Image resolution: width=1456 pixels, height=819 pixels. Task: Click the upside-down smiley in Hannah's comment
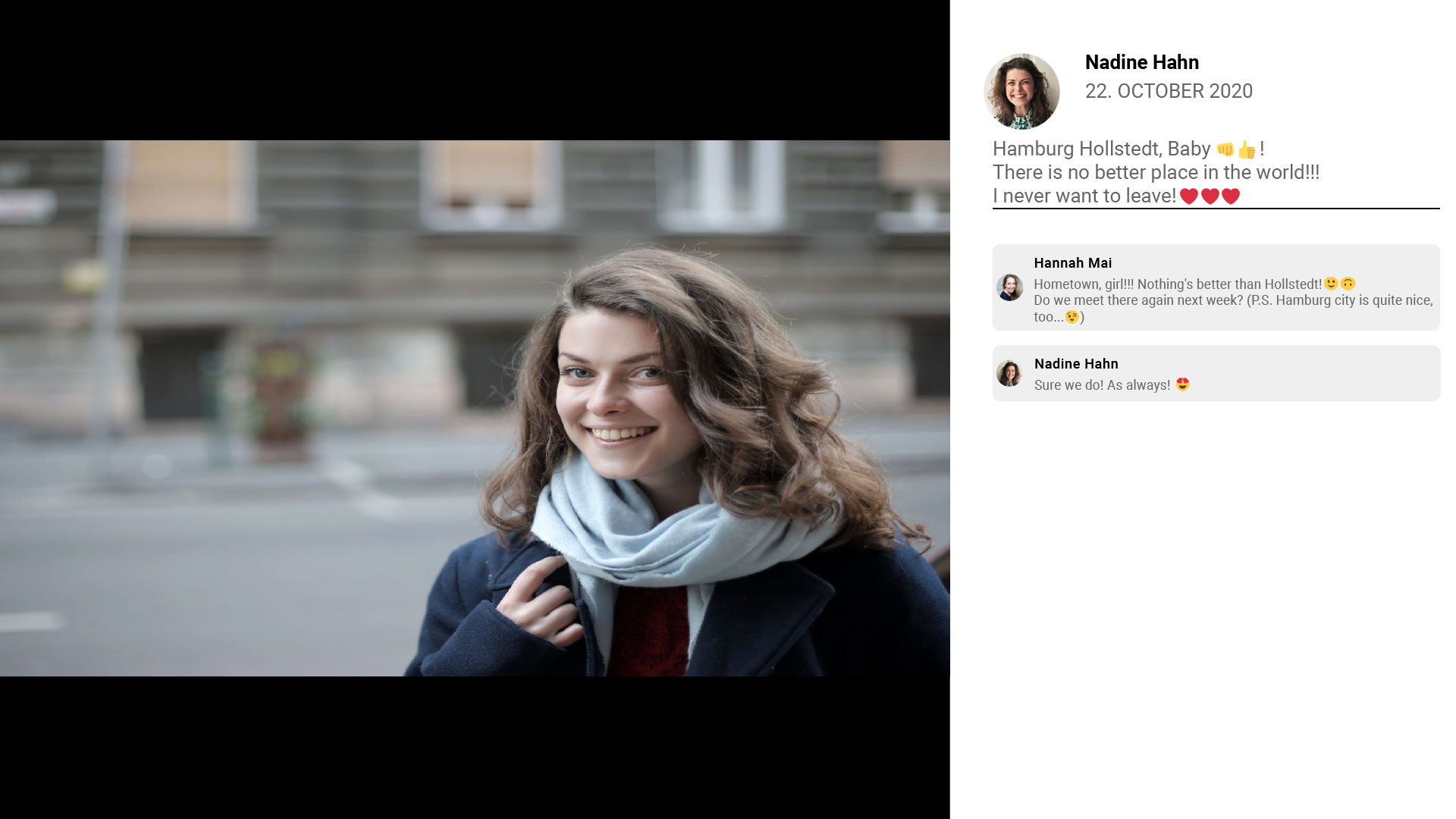click(x=1348, y=284)
